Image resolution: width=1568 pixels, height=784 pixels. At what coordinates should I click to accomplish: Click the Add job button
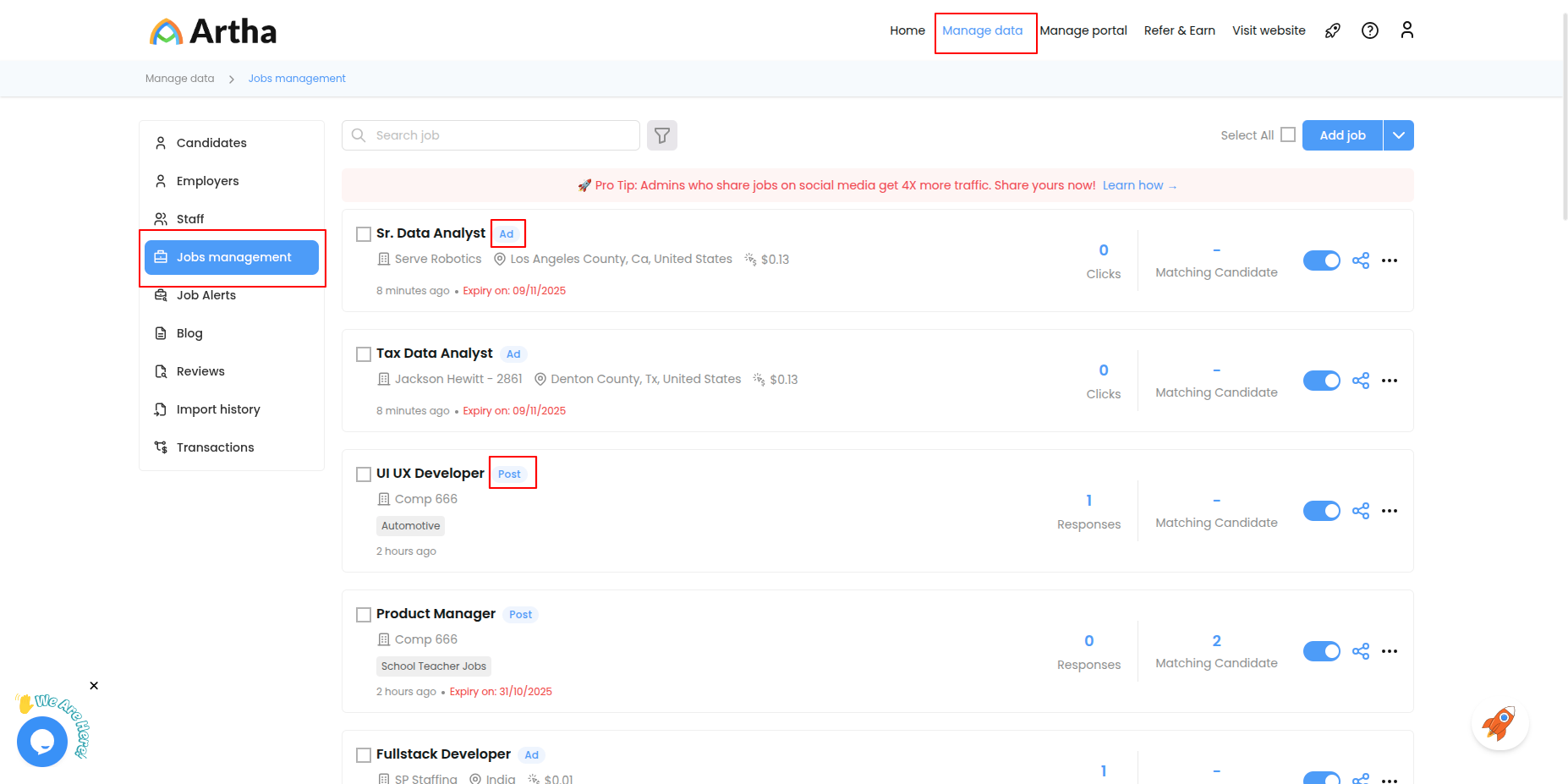[x=1341, y=135]
